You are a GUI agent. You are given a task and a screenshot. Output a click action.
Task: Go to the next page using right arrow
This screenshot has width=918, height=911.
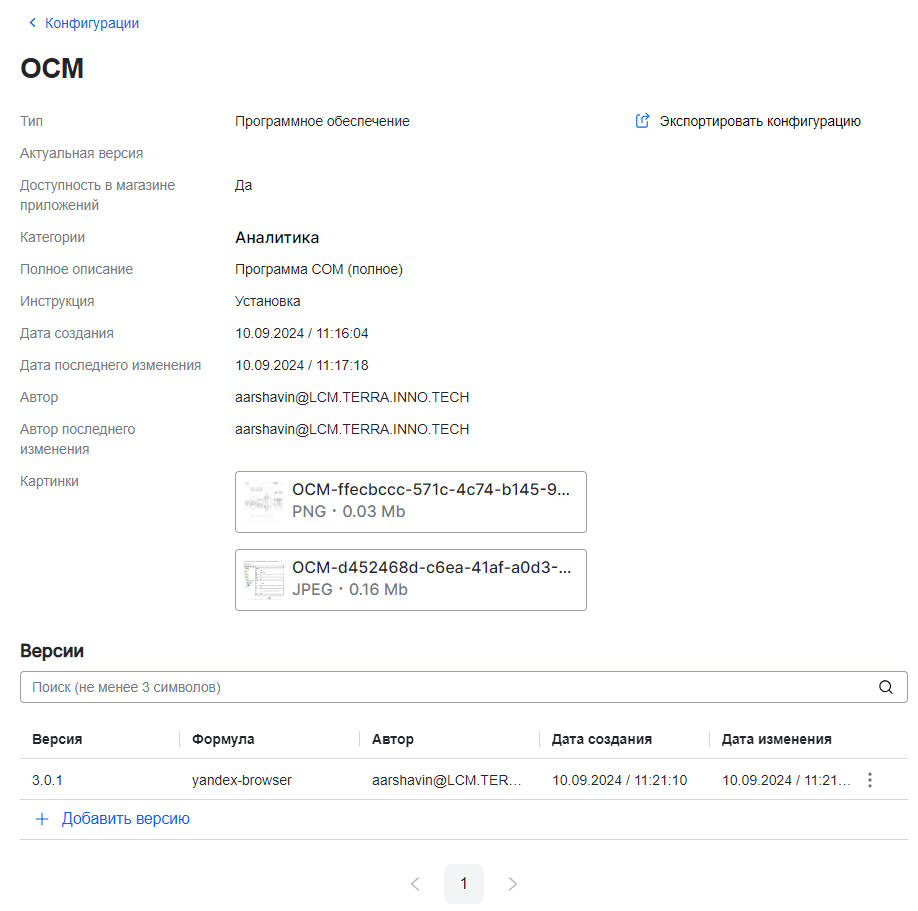click(512, 884)
